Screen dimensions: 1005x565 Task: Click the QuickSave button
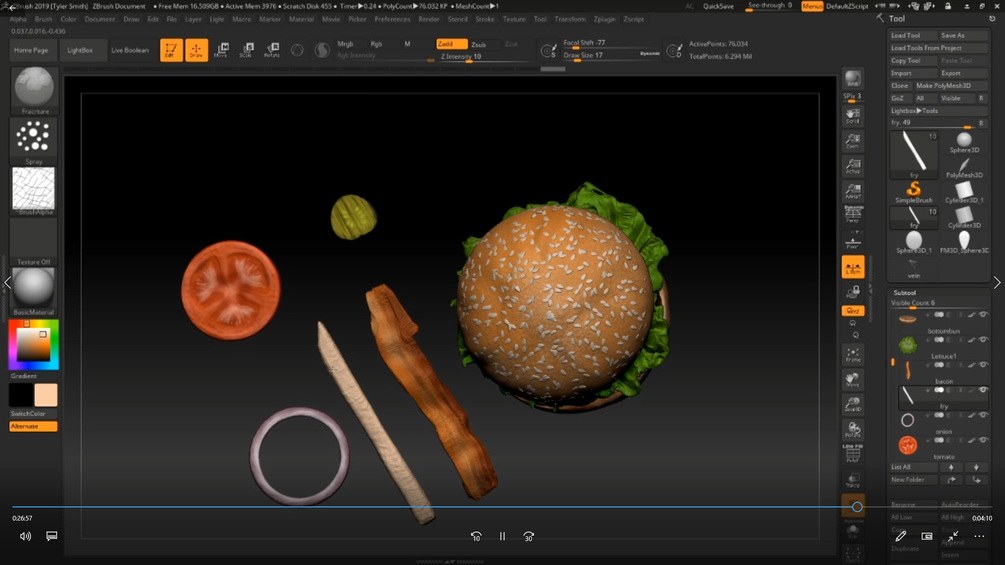tap(718, 6)
